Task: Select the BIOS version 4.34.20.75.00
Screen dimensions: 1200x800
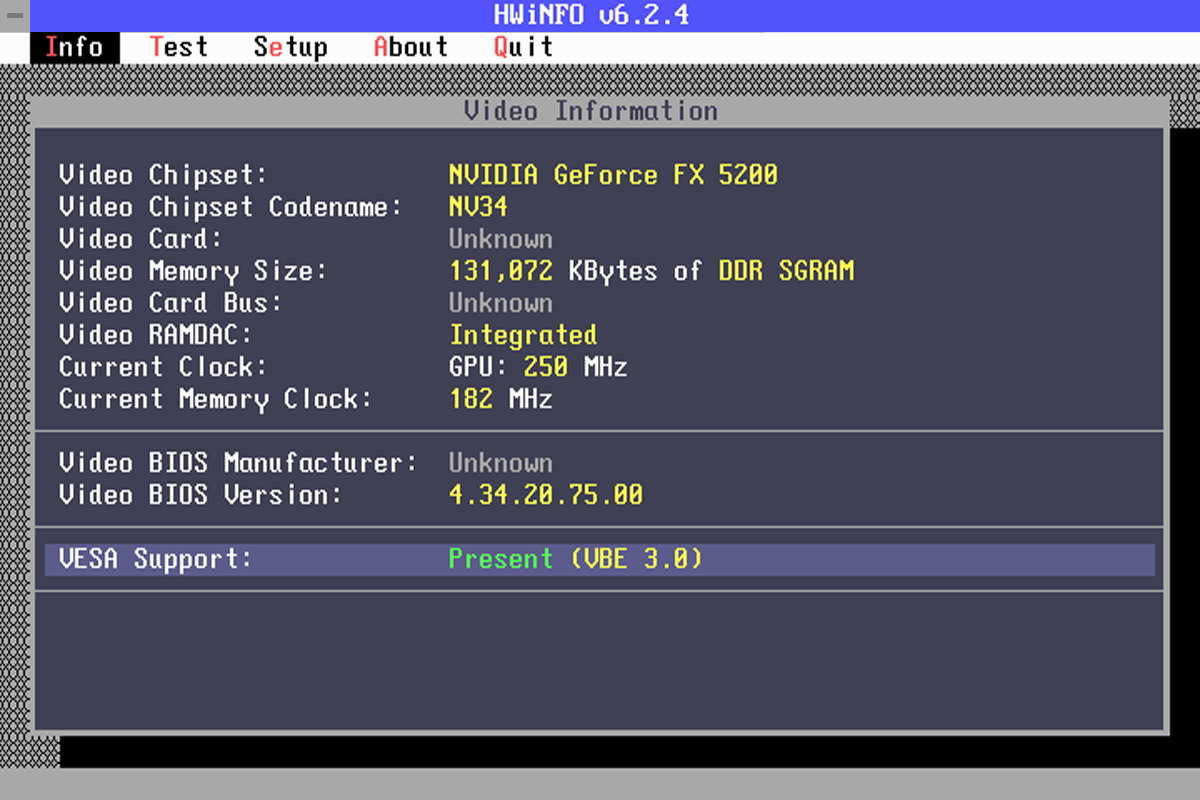Action: coord(545,495)
